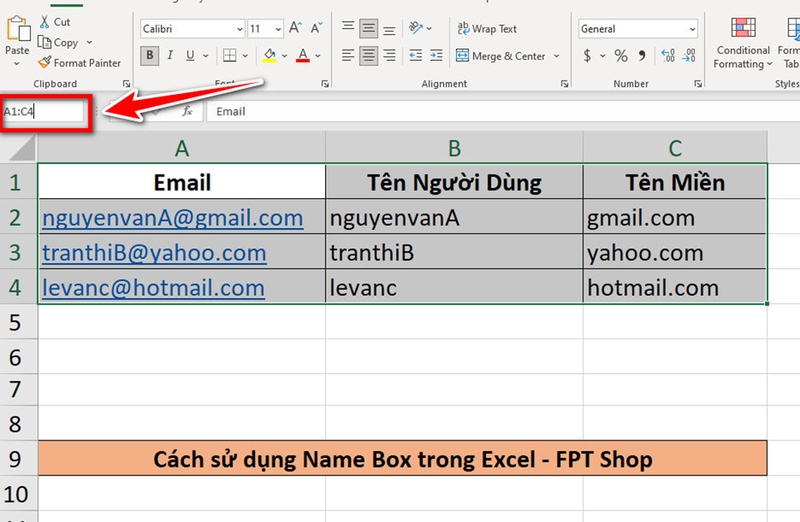Expand accounting format dropdown arrow
This screenshot has width=800, height=522.
click(x=603, y=56)
